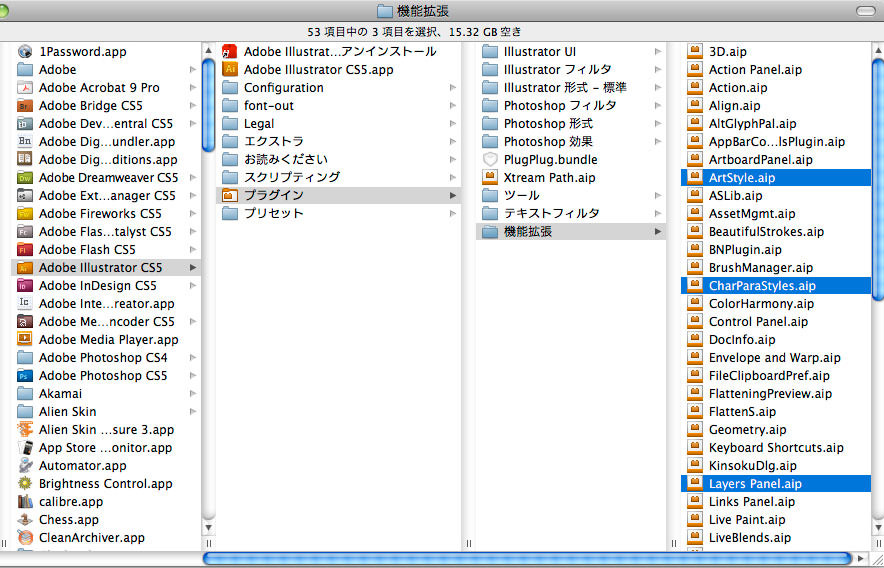
Task: Click the Xtream Path.aip plugin icon
Action: tap(490, 178)
